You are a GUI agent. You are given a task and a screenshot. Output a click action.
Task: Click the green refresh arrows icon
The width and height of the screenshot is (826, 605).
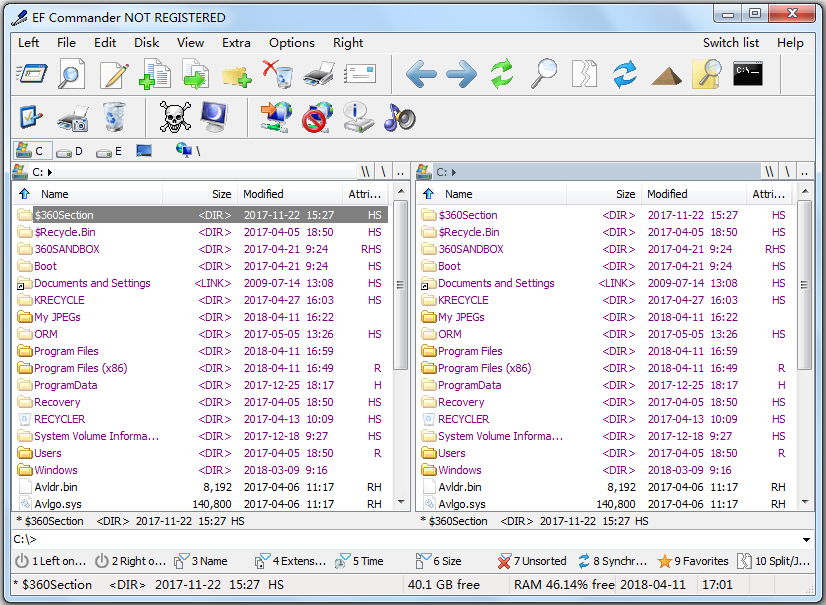coord(502,74)
